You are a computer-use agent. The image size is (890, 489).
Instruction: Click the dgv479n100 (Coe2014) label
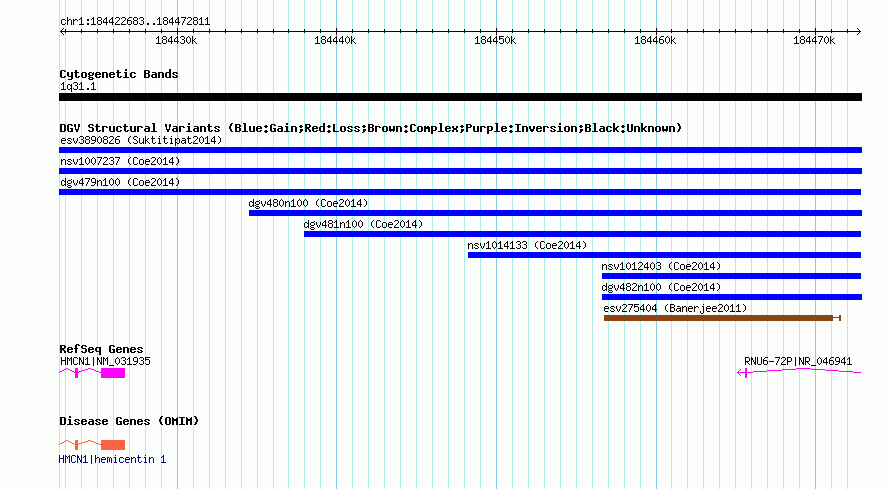pos(120,182)
